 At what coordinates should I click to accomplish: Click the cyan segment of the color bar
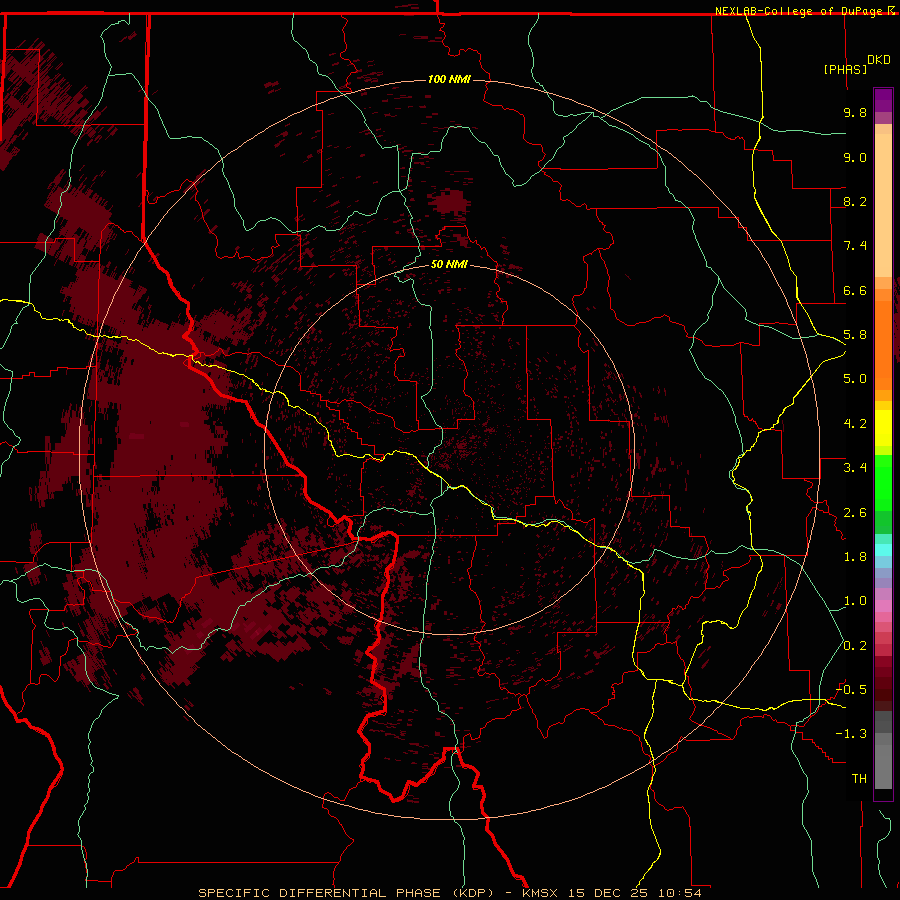click(883, 550)
